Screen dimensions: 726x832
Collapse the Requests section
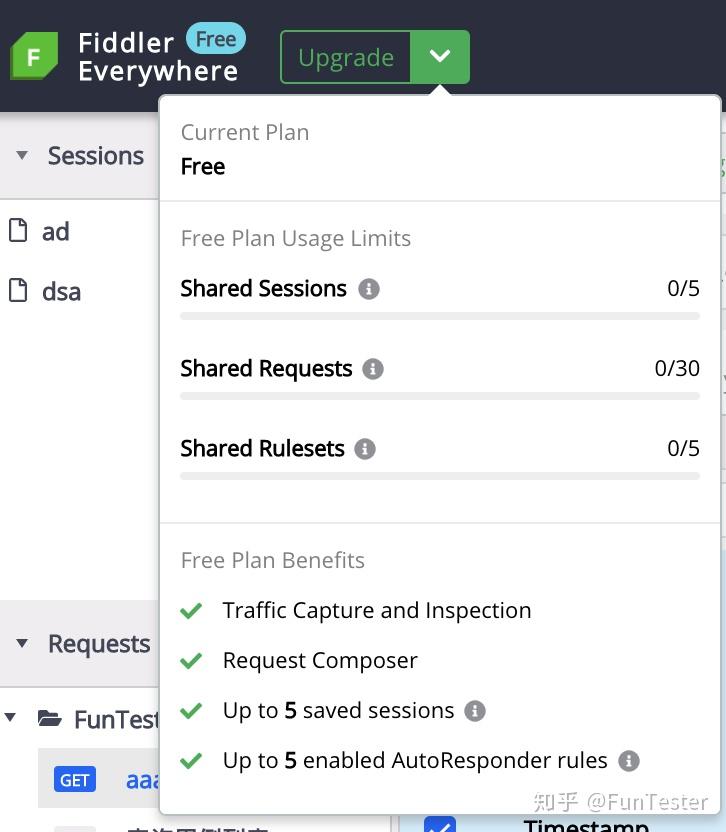[21, 644]
